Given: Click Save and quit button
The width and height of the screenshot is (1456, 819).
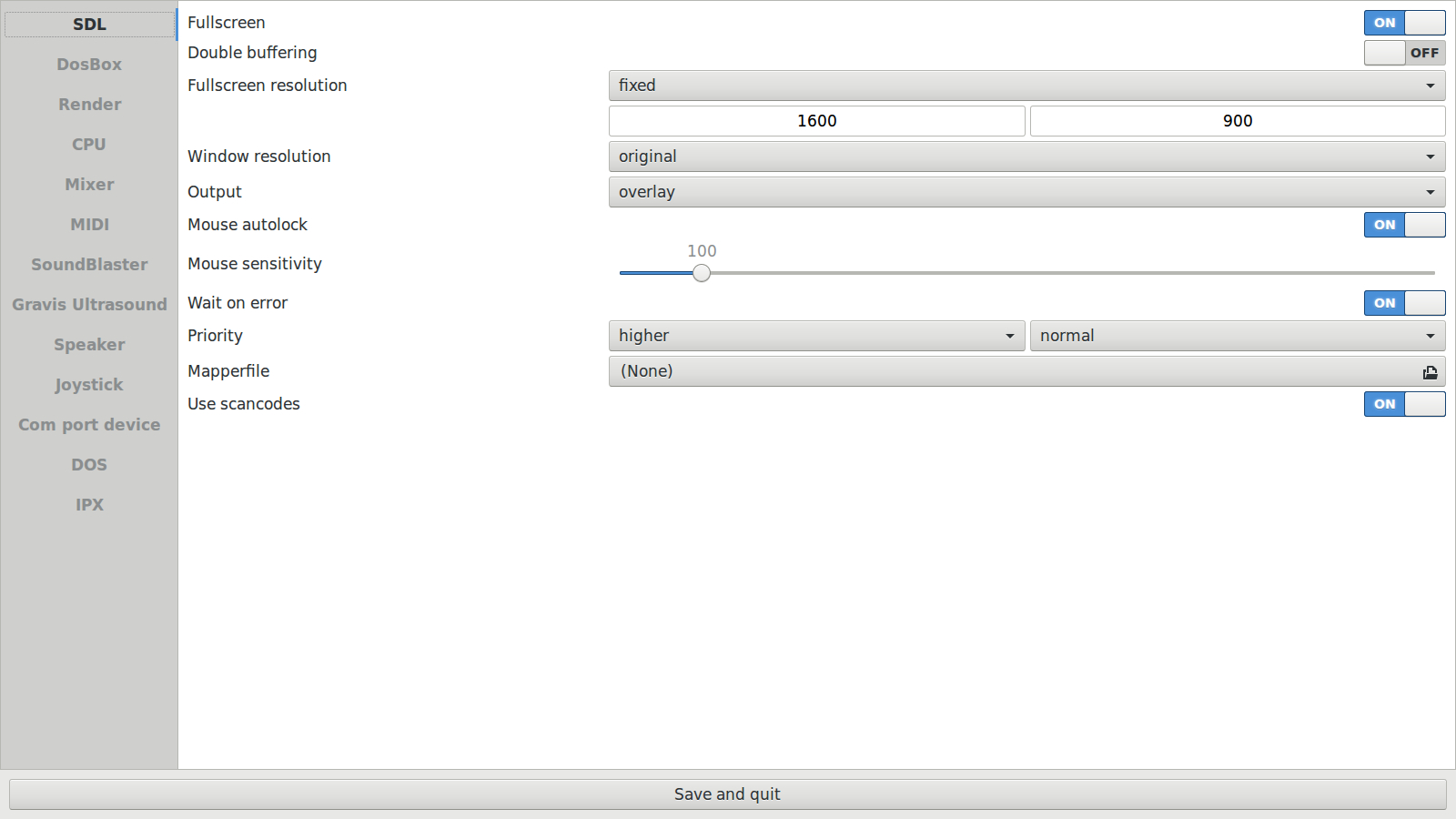Looking at the screenshot, I should pyautogui.click(x=728, y=794).
